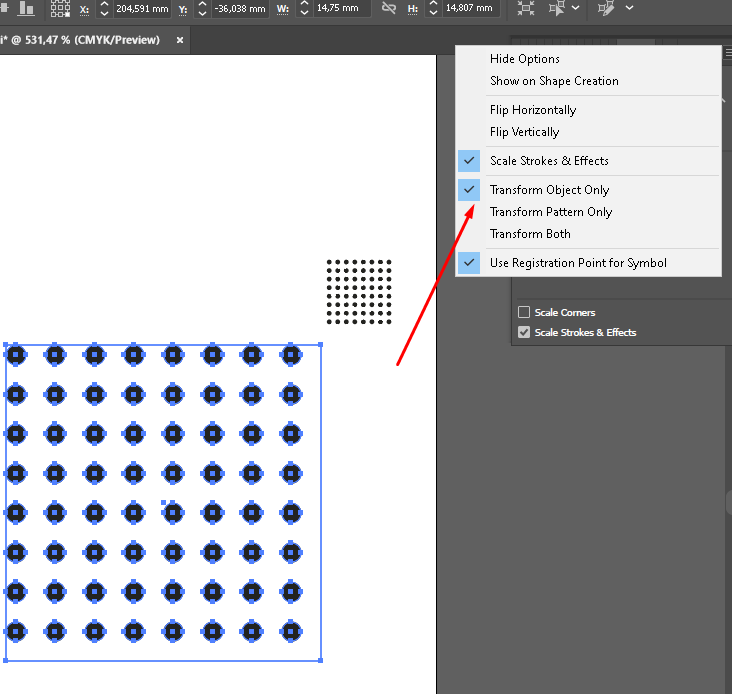Uncheck Scale Strokes & Effects panel checkbox
The image size is (732, 694).
pyautogui.click(x=523, y=333)
